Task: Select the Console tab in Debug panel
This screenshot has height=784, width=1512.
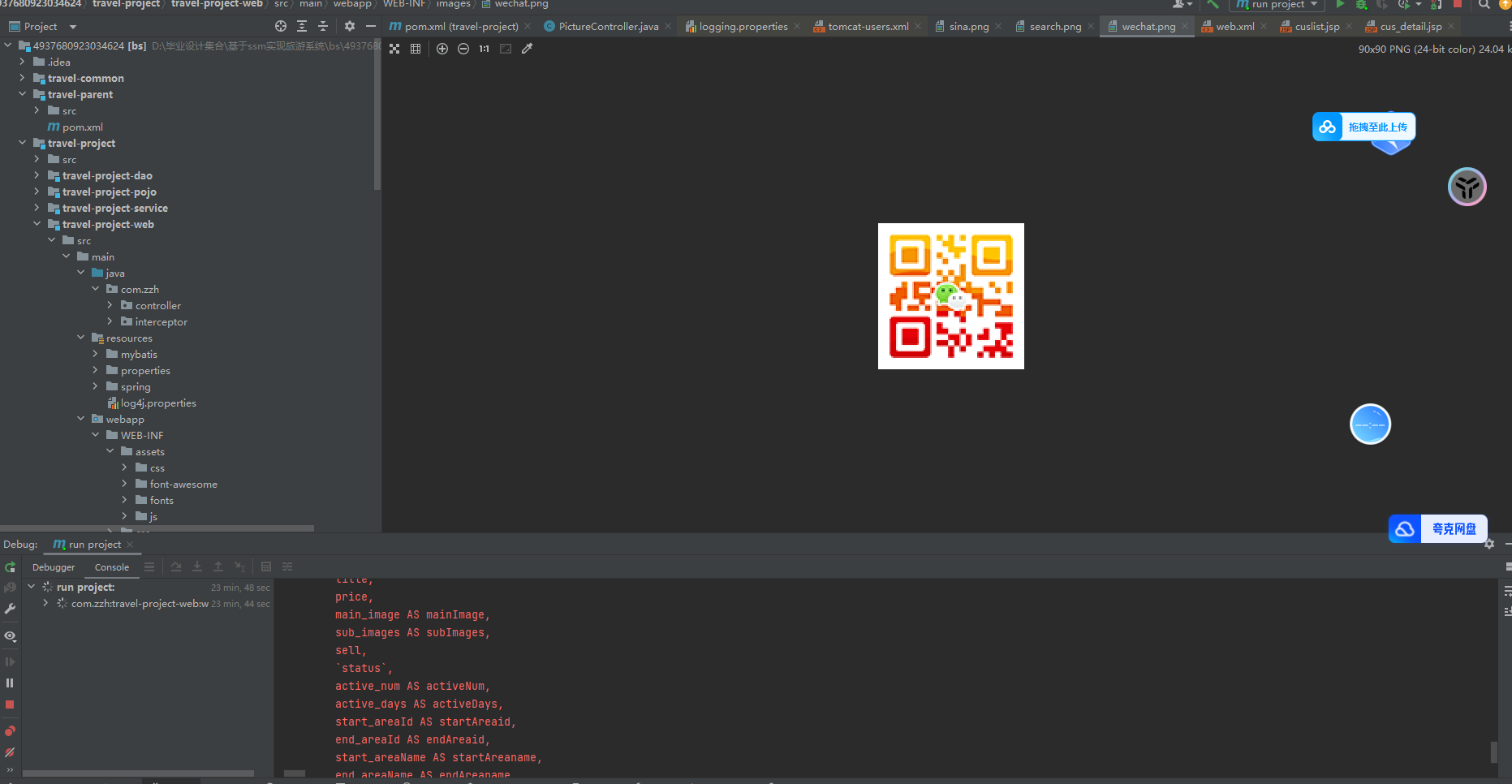Action: point(112,567)
